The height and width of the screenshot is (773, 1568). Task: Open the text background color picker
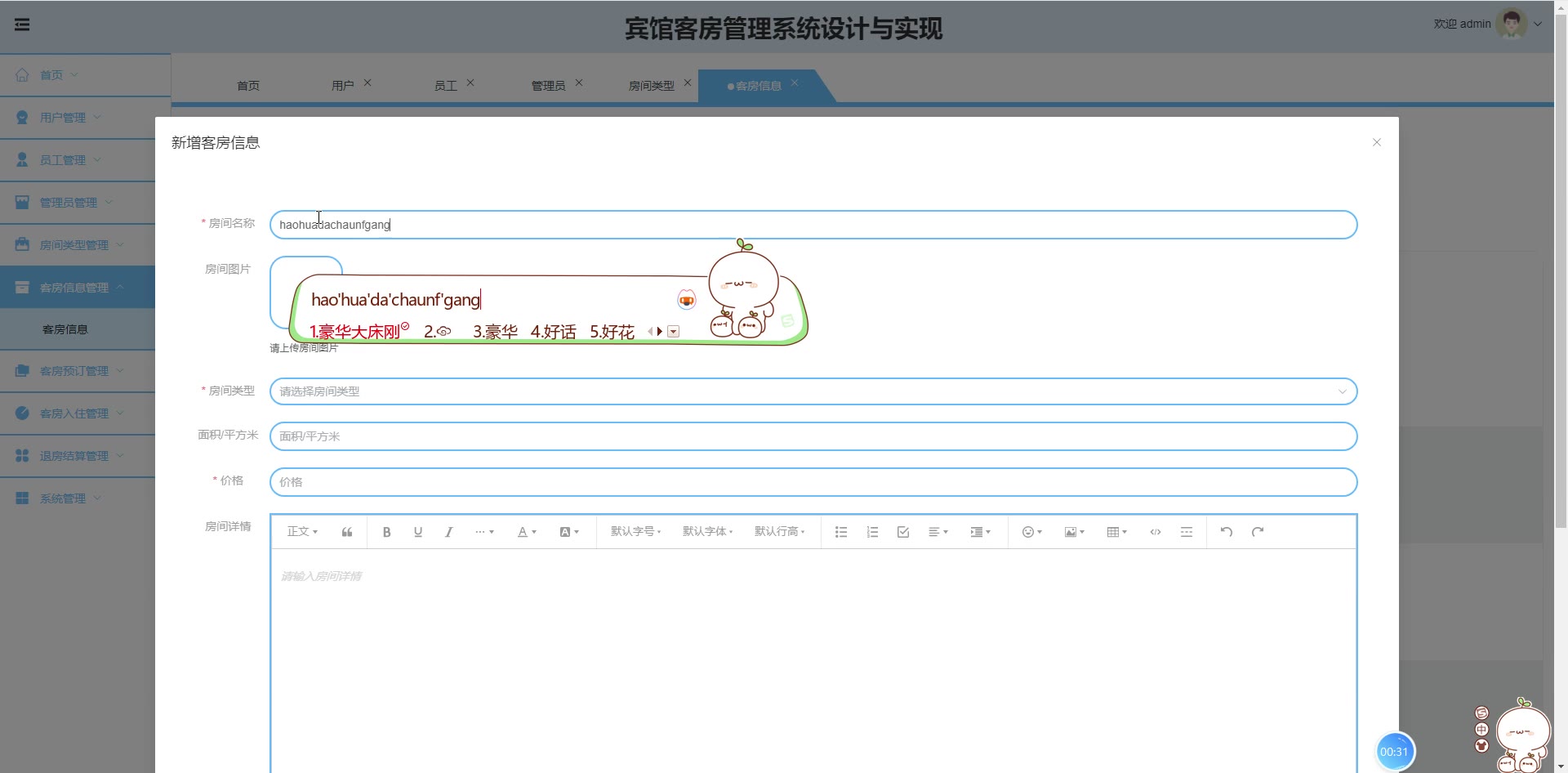click(569, 532)
